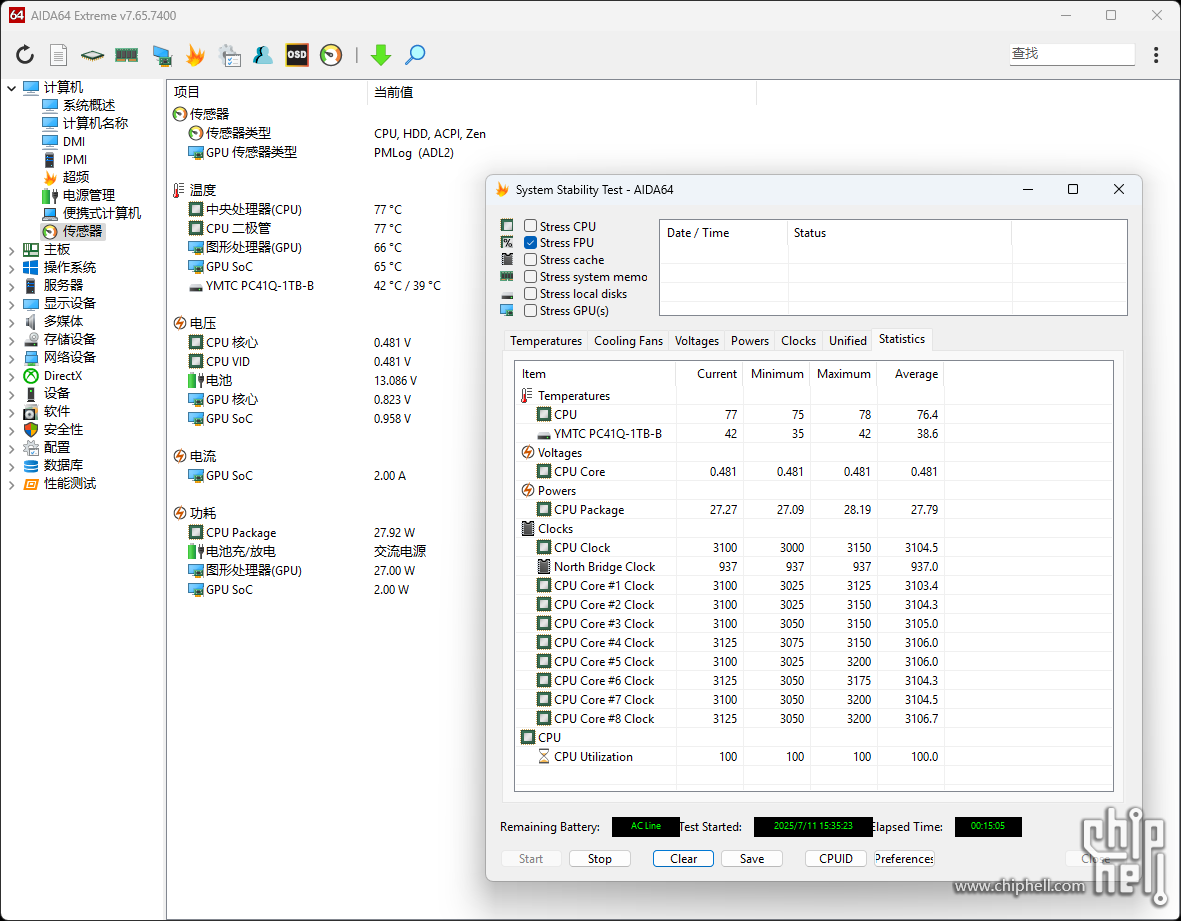Switch to the Temperatures tab
Viewport: 1181px width, 921px height.
[x=546, y=340]
